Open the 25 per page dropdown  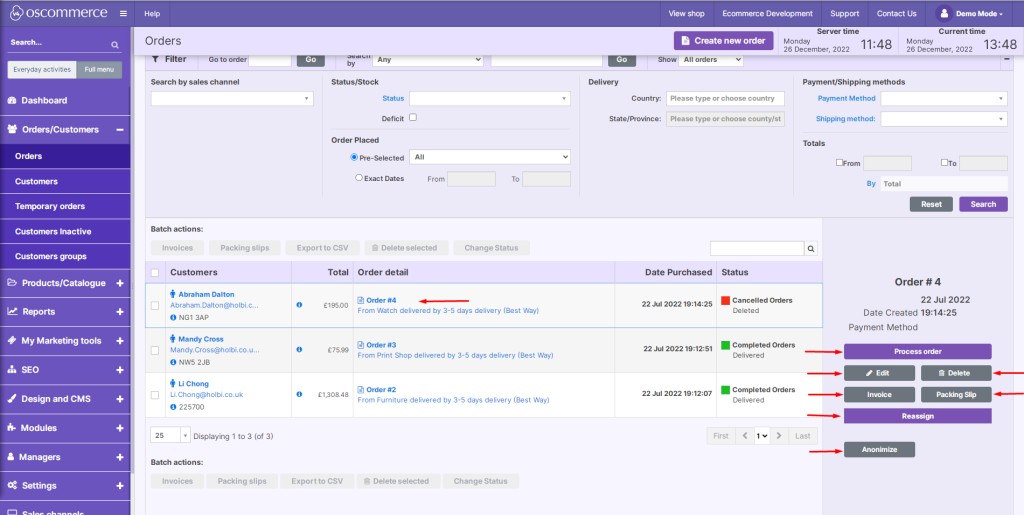(x=170, y=435)
